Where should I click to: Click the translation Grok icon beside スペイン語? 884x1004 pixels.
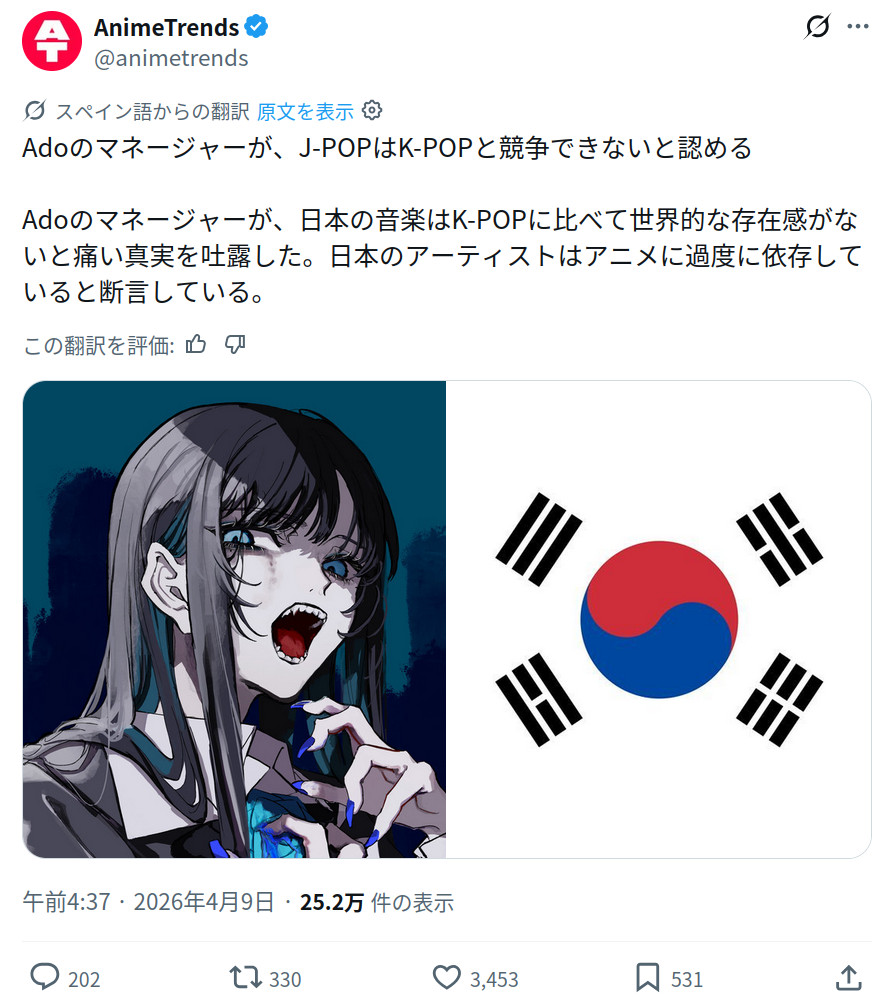tap(35, 111)
